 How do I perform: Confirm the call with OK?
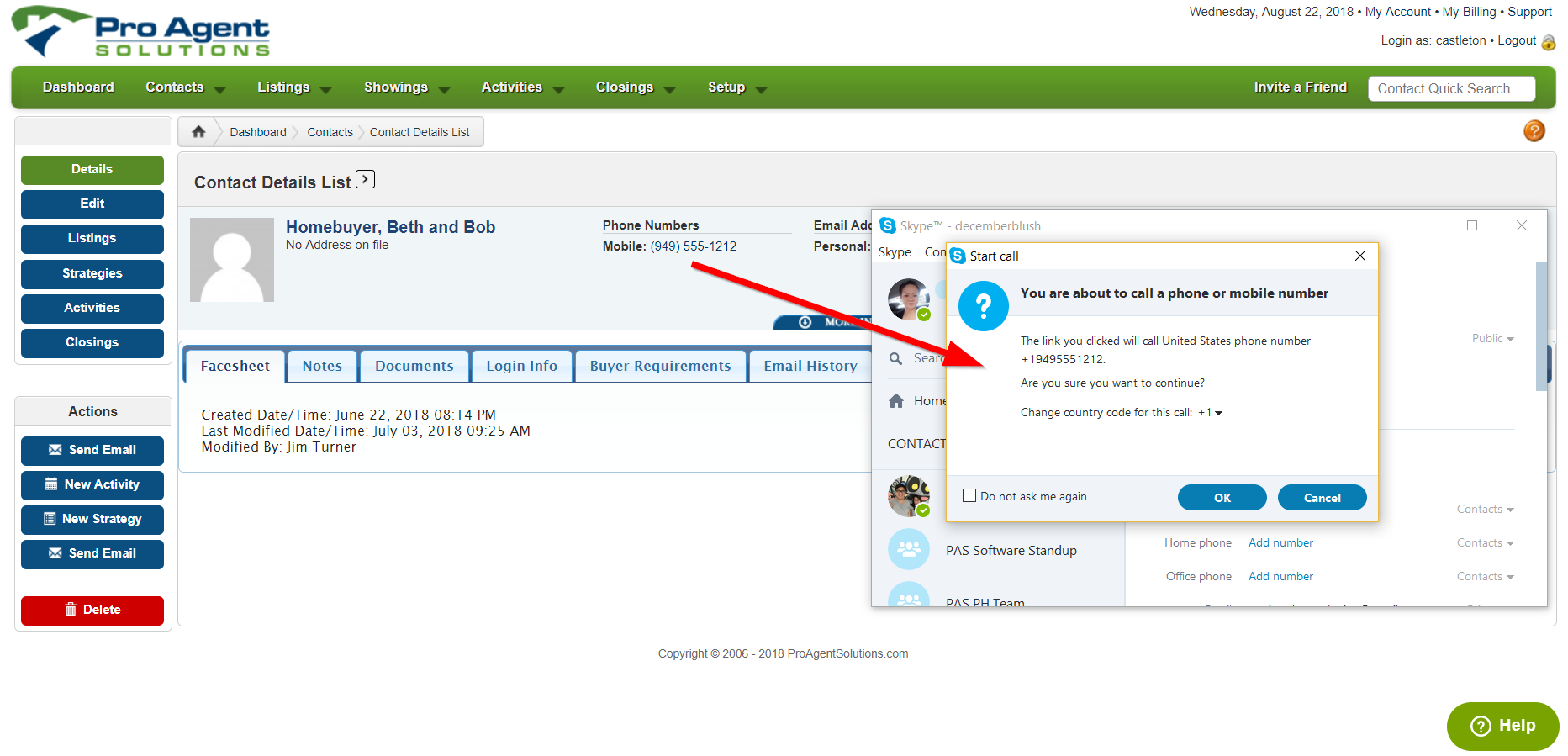[1222, 498]
